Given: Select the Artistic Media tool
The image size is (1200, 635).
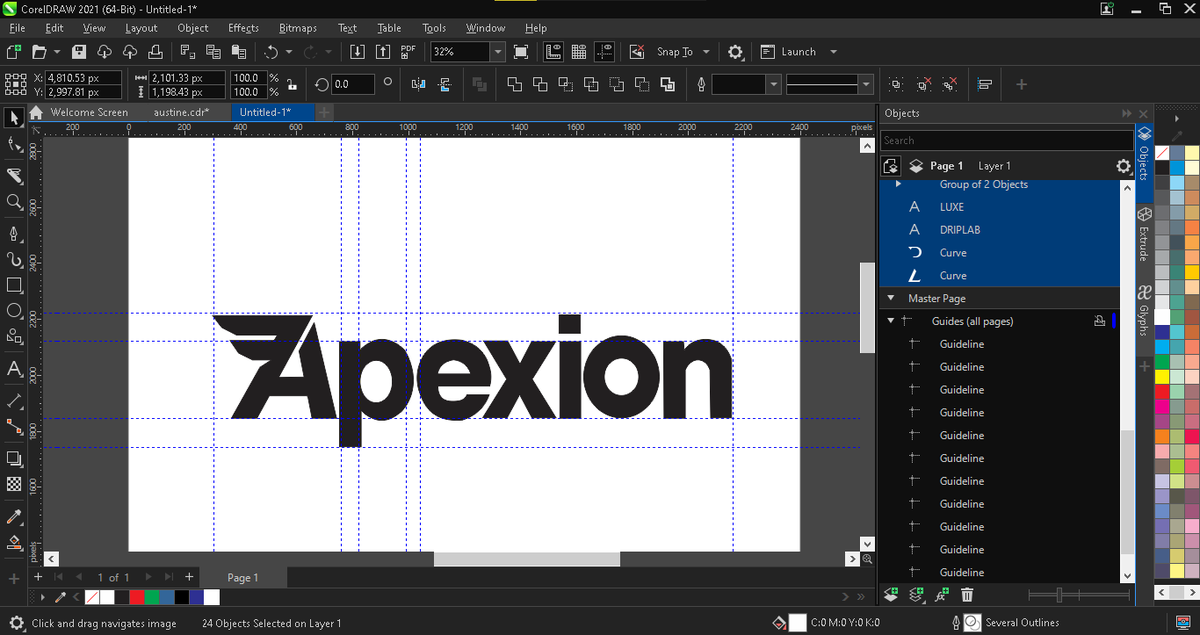Looking at the screenshot, I should pyautogui.click(x=14, y=260).
